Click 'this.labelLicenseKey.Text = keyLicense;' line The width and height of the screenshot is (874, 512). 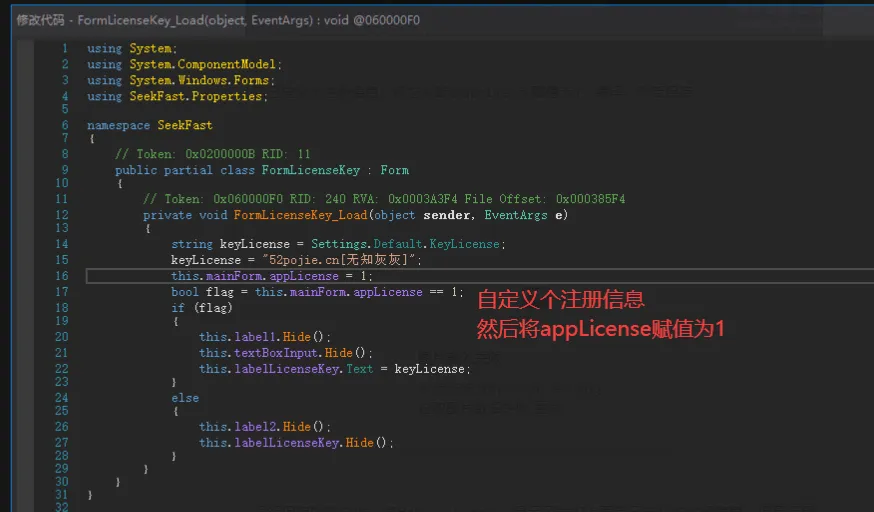[x=335, y=369]
